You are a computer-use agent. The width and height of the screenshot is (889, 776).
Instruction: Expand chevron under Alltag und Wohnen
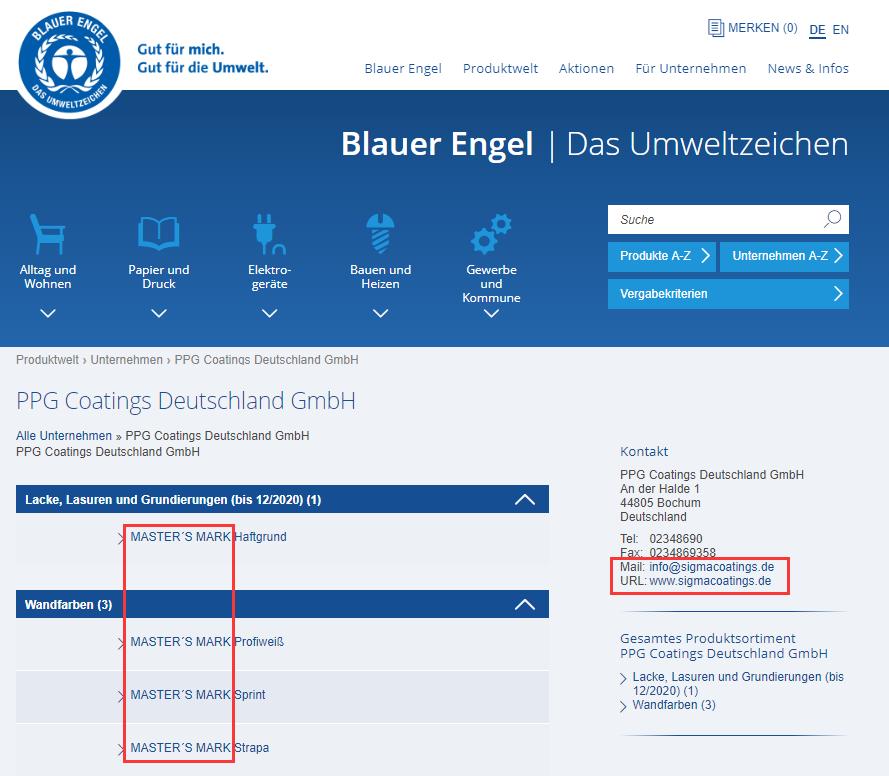point(48,313)
